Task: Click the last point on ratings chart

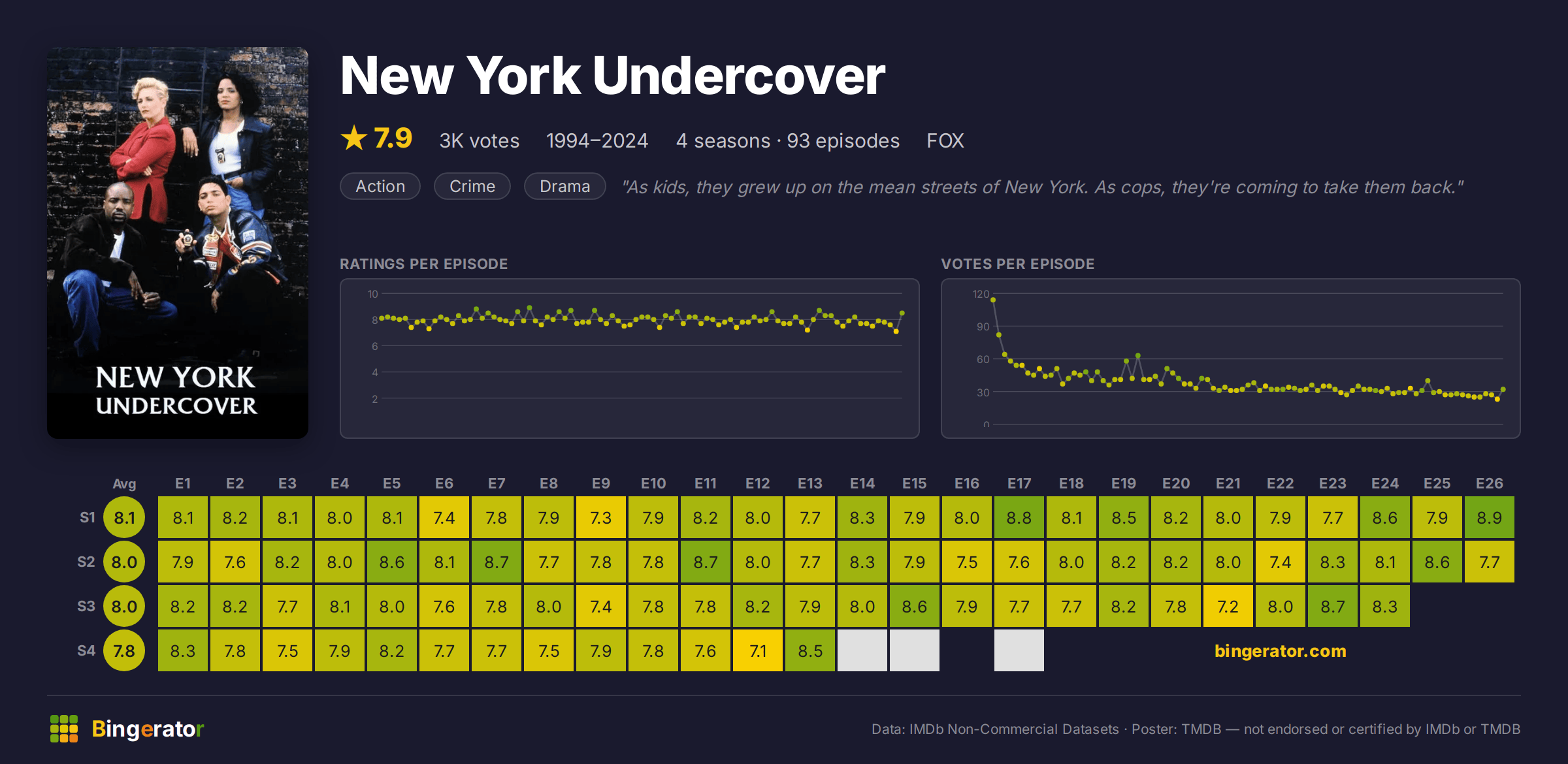Action: coord(902,313)
